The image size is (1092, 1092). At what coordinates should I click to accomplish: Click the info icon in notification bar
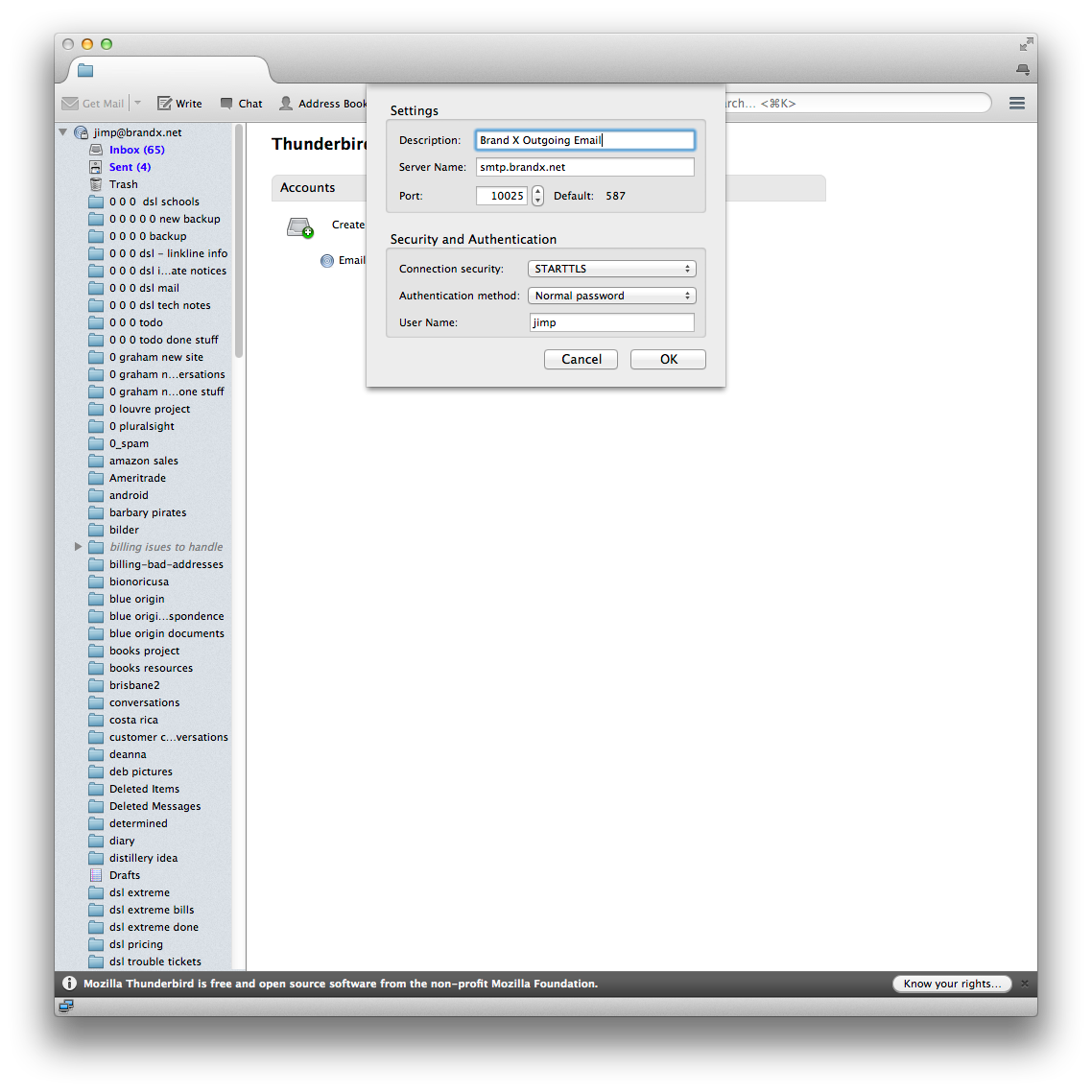(70, 984)
